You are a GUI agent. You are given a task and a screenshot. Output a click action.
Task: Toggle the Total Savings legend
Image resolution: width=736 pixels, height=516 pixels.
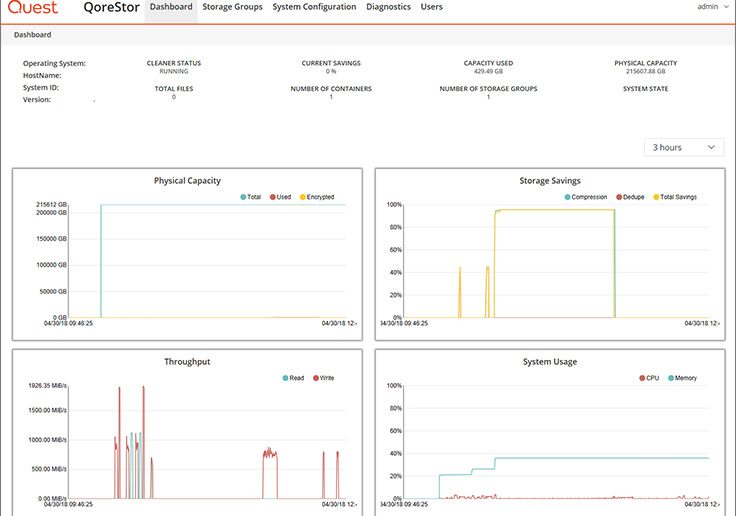click(675, 197)
